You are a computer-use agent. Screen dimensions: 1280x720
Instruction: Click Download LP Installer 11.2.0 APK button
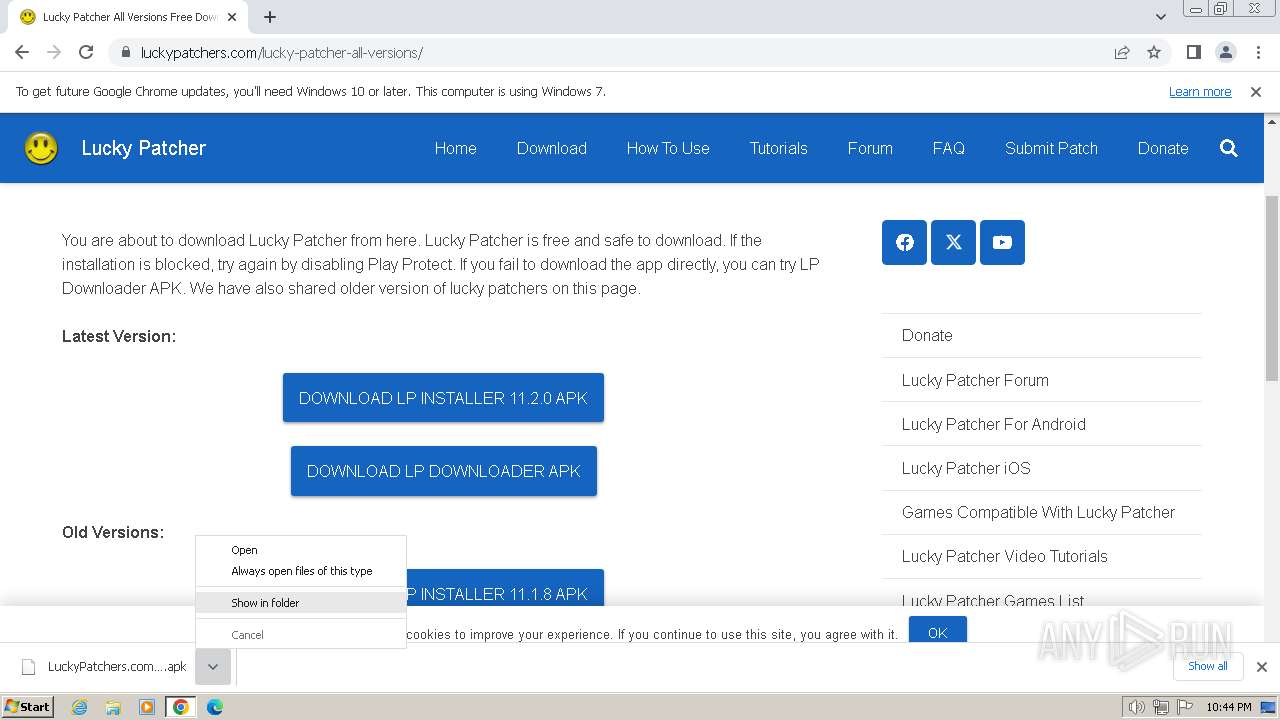click(x=443, y=398)
